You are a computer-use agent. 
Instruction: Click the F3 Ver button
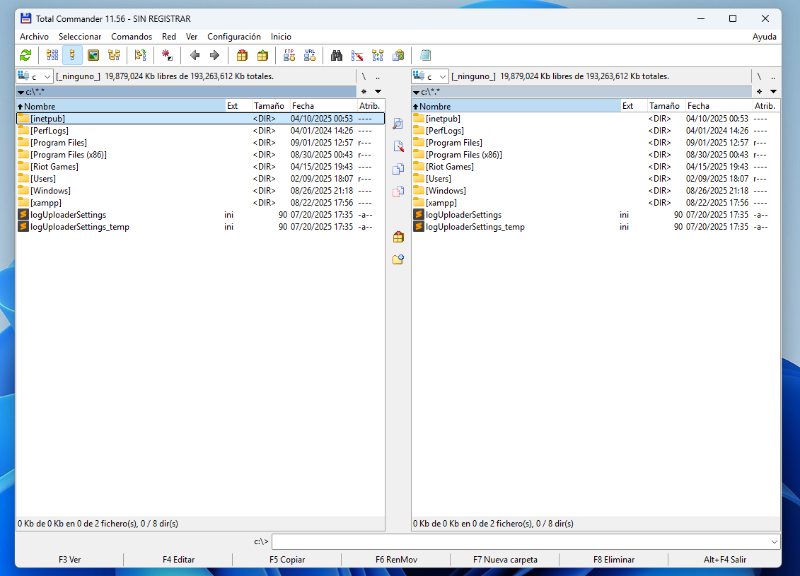point(70,560)
